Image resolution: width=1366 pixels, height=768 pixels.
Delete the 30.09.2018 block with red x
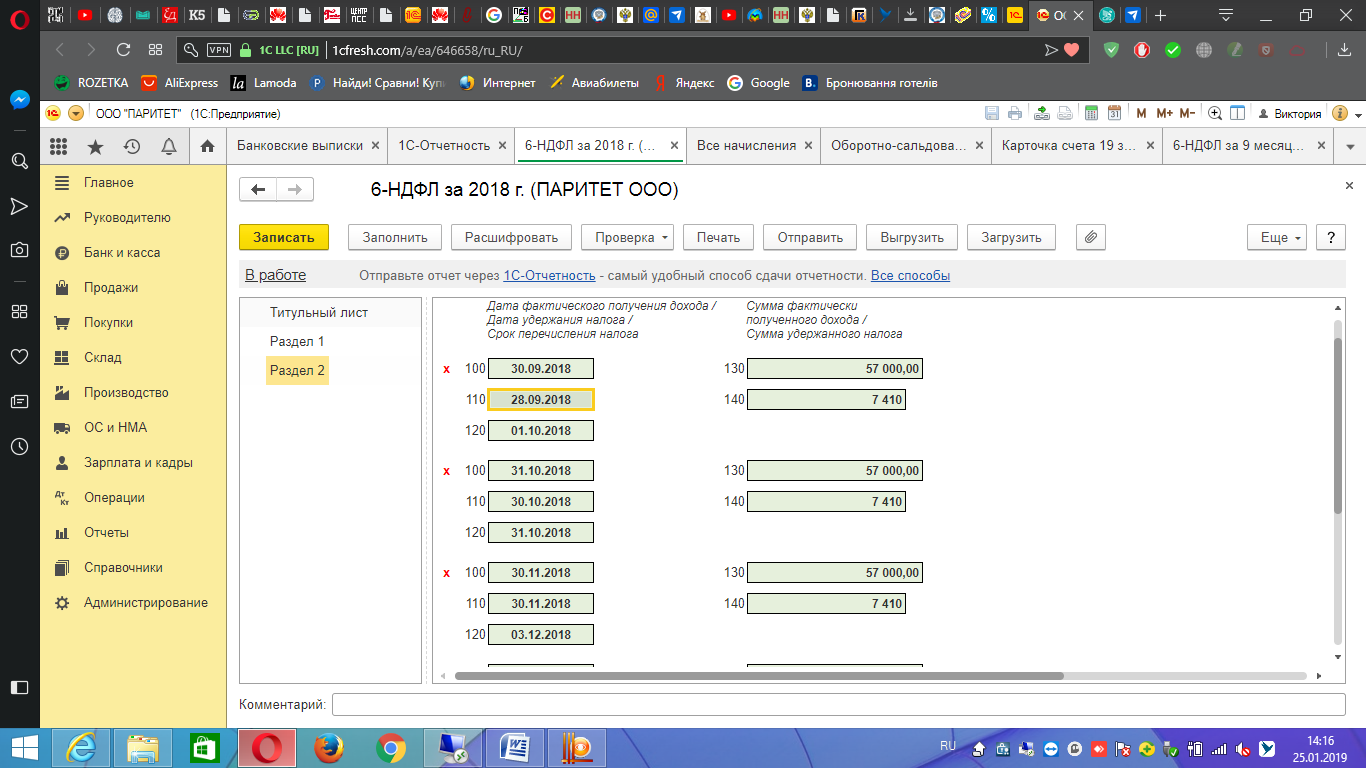447,369
